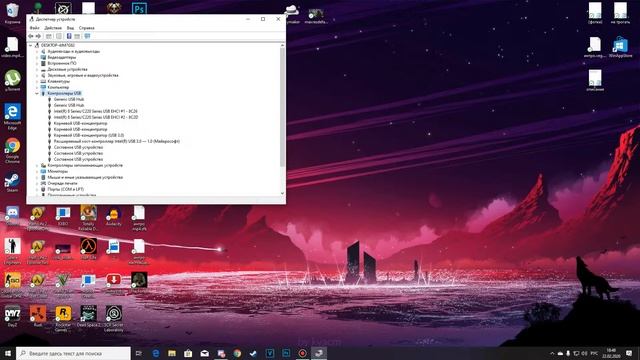Image resolution: width=640 pixels, height=360 pixels.
Task: Click the Windows Start button
Action: [8, 353]
